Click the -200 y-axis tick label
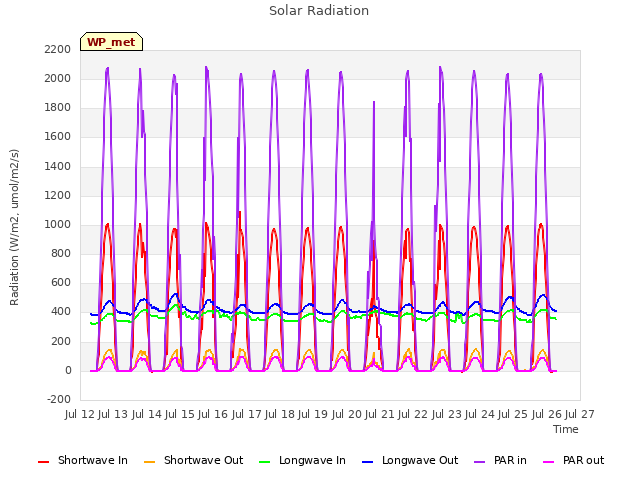 tap(59, 399)
